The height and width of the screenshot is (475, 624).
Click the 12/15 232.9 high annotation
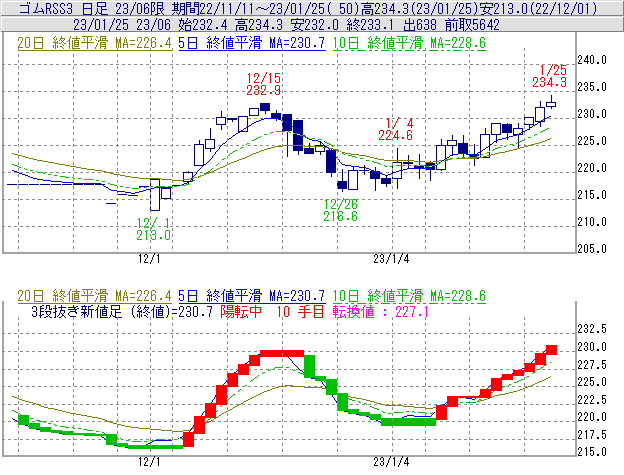[263, 84]
